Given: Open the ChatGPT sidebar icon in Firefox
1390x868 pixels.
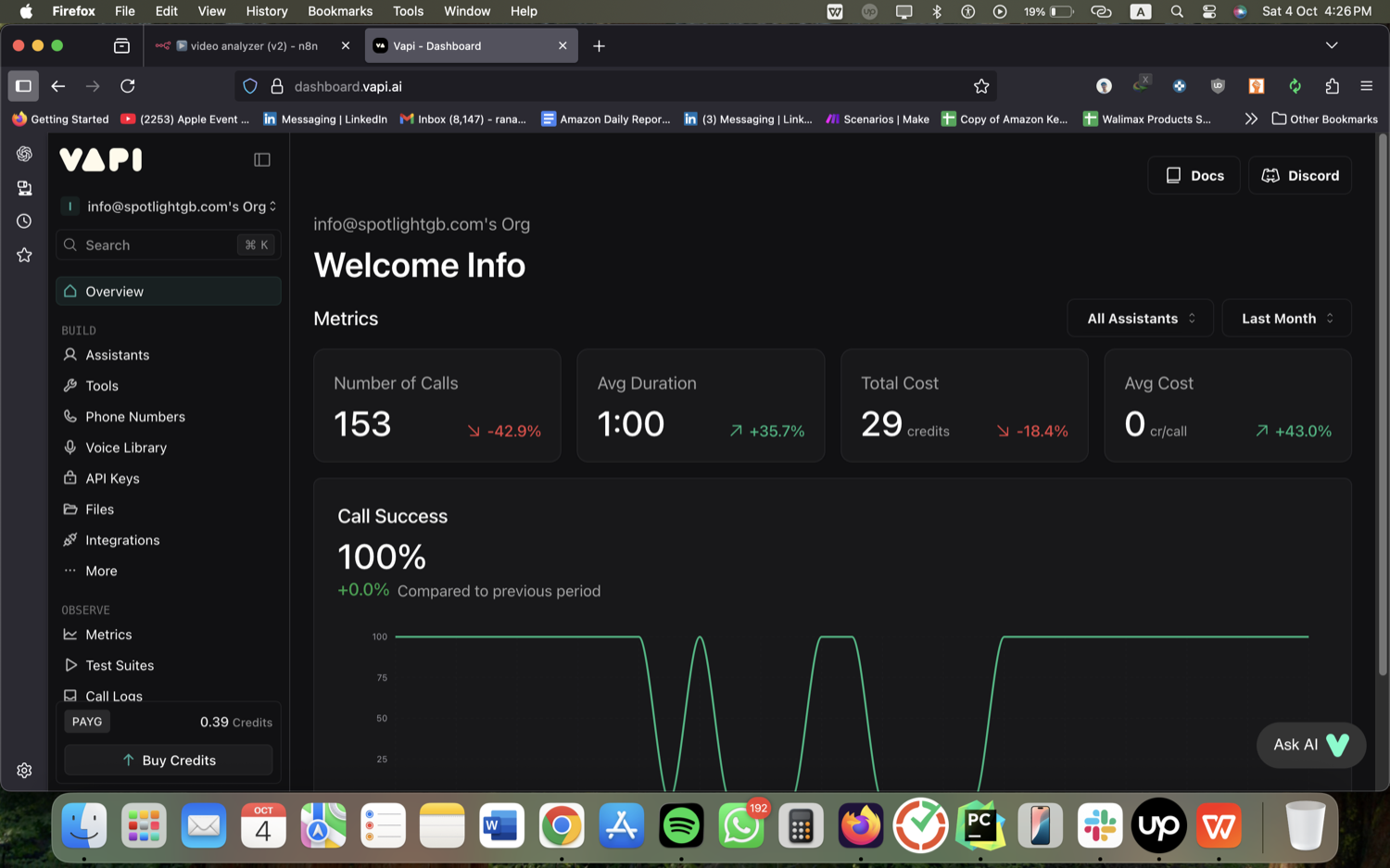Looking at the screenshot, I should point(24,154).
